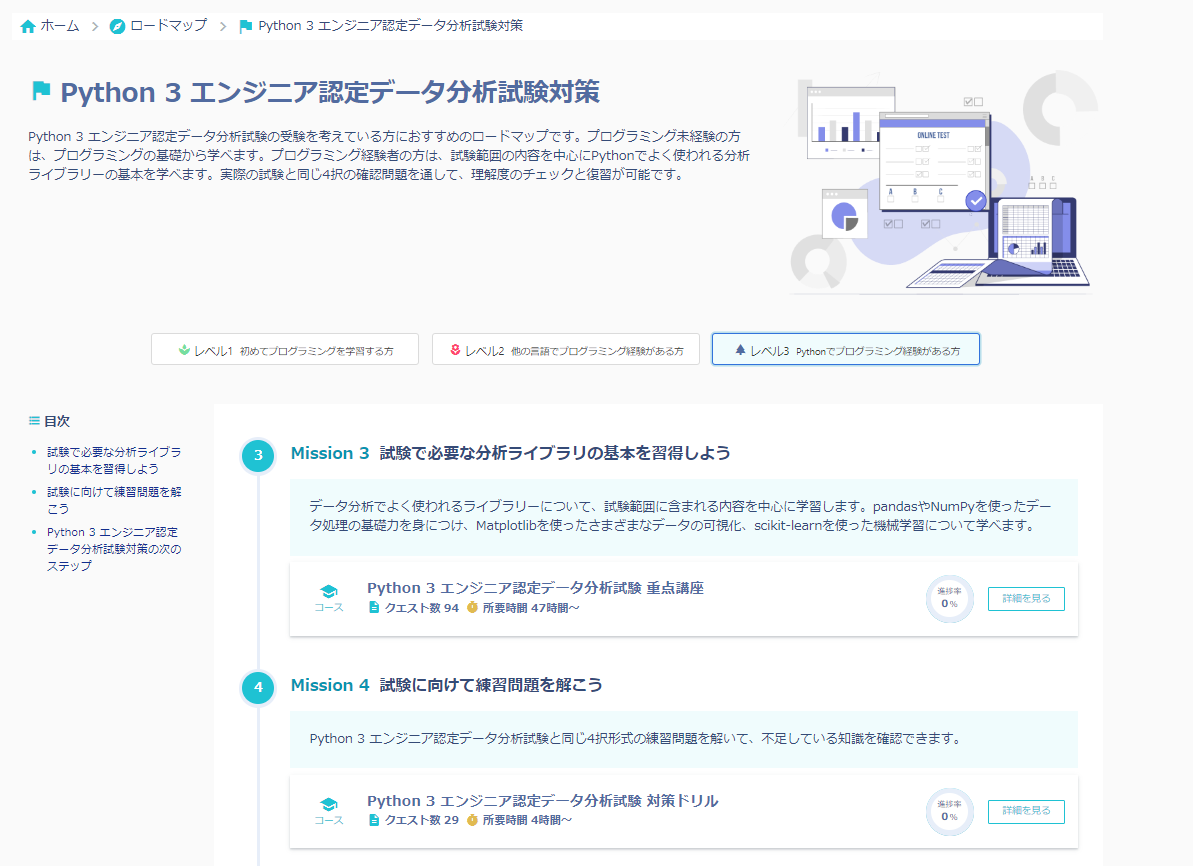Open 詳細を見る for 対策ドリル
Image resolution: width=1193 pixels, height=866 pixels.
pos(1025,811)
